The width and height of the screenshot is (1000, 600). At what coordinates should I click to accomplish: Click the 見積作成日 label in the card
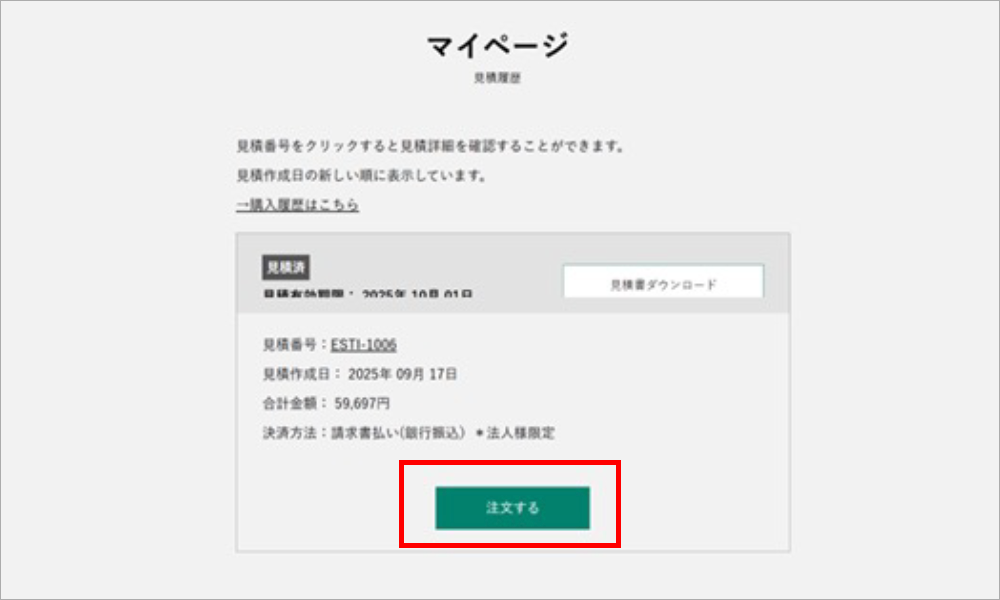click(297, 374)
